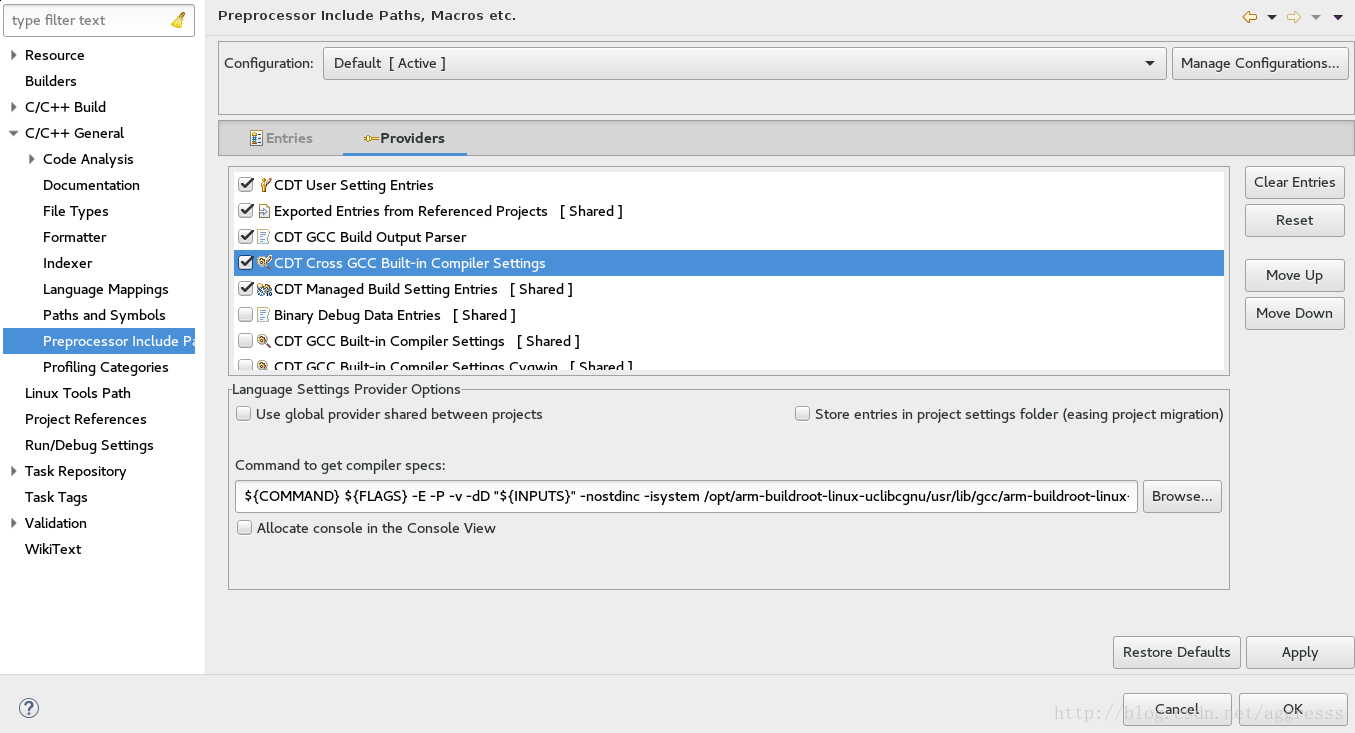Image resolution: width=1355 pixels, height=733 pixels.
Task: Select Project References in the tree
Action: [86, 419]
